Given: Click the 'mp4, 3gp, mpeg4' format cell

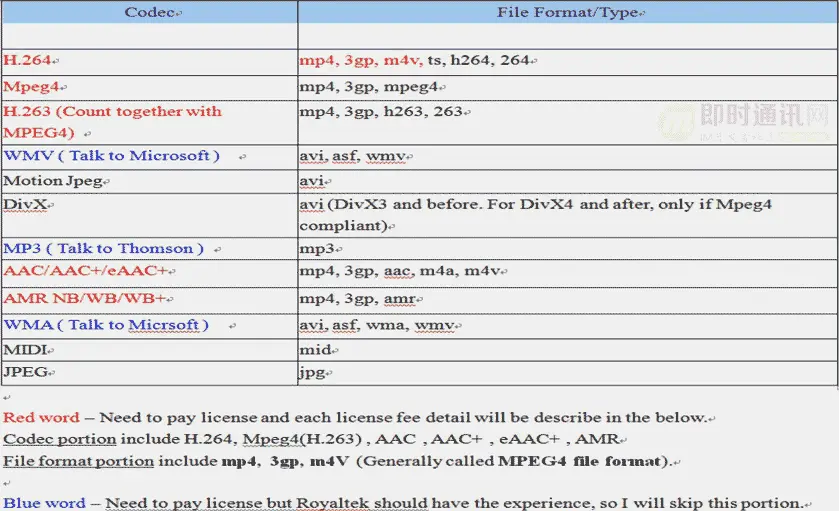Looking at the screenshot, I should pos(568,87).
